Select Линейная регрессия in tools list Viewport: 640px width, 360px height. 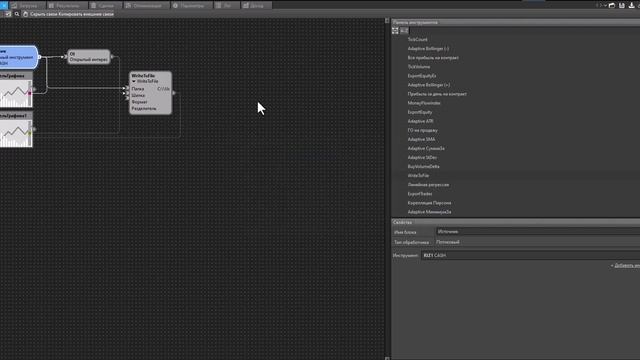click(x=428, y=184)
